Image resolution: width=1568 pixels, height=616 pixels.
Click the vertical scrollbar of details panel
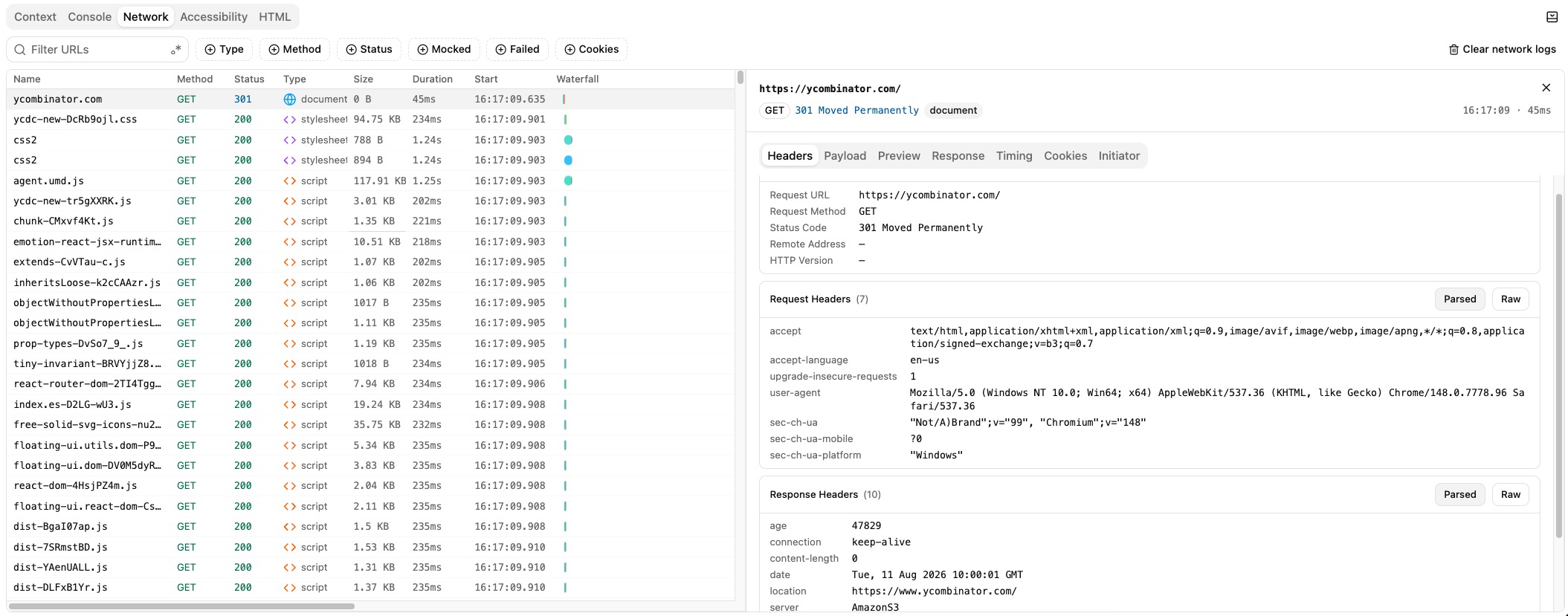tap(1558, 366)
